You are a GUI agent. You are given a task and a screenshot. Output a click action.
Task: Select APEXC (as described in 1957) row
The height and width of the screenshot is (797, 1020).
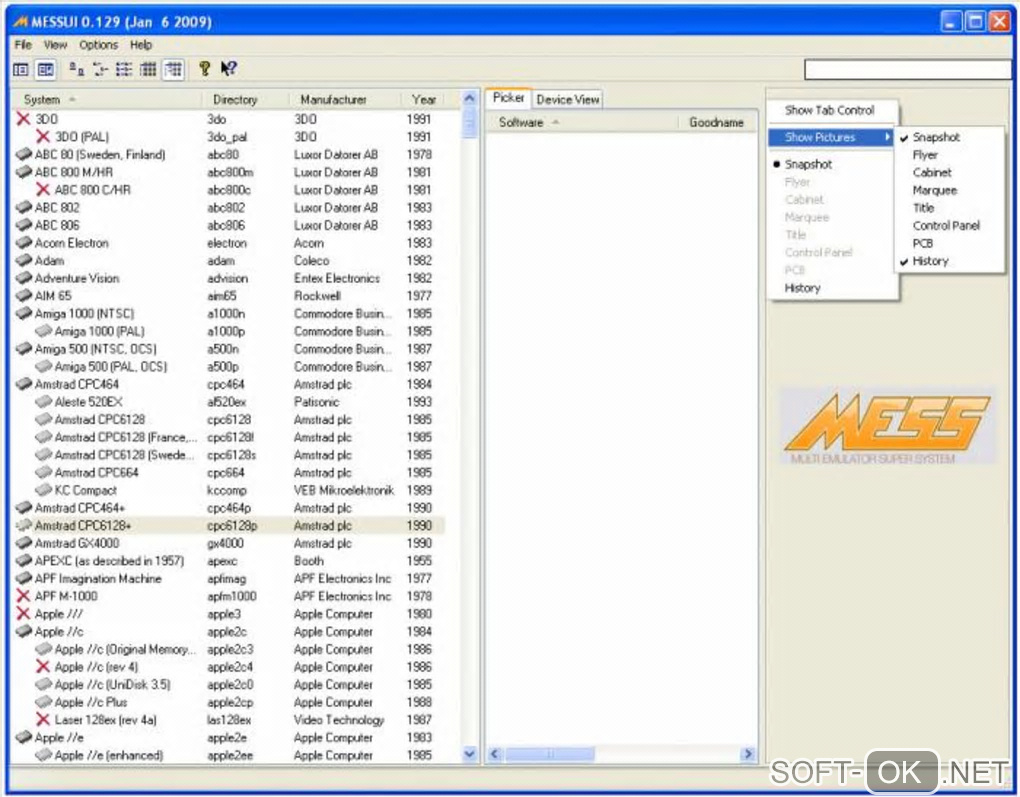pos(229,560)
